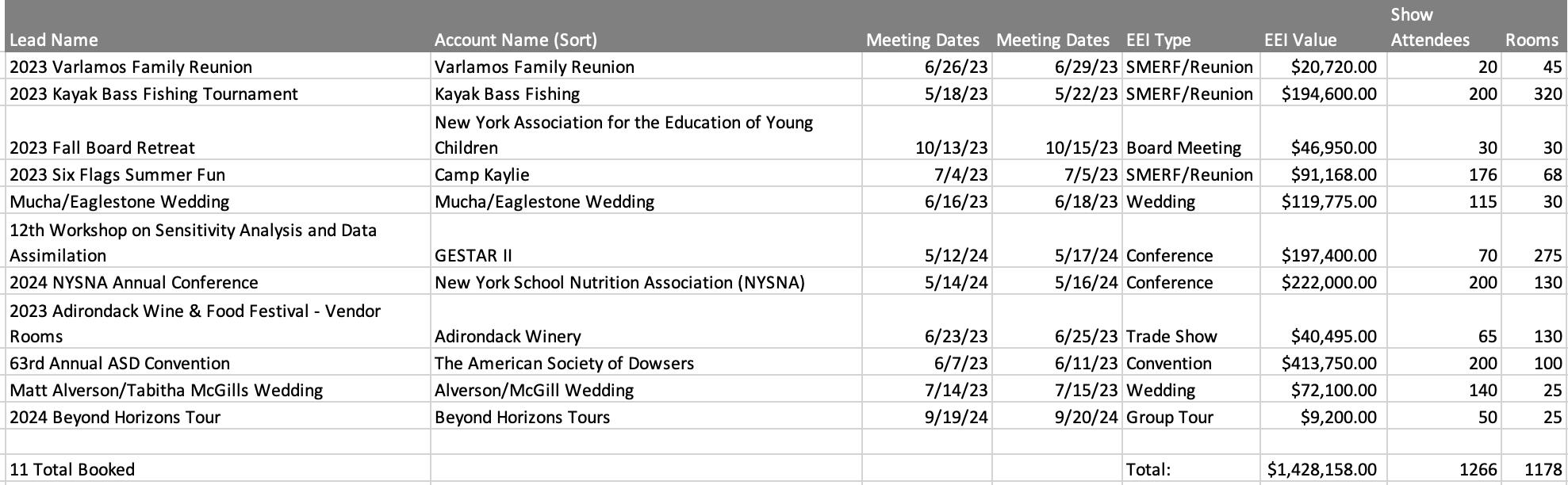Viewport: 1568px width, 485px height.
Task: Select the 2023 Varlamos Family Reunion cell
Action: click(217, 67)
